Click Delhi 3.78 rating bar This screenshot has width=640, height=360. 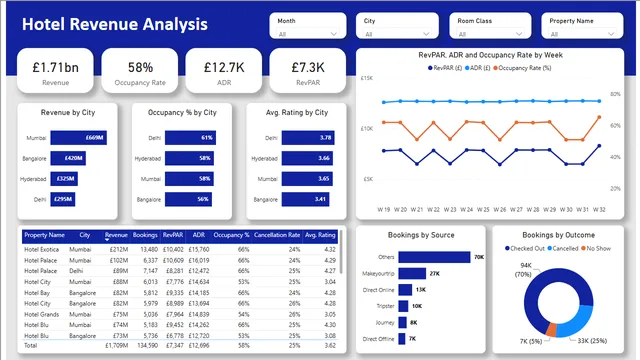[x=308, y=138]
